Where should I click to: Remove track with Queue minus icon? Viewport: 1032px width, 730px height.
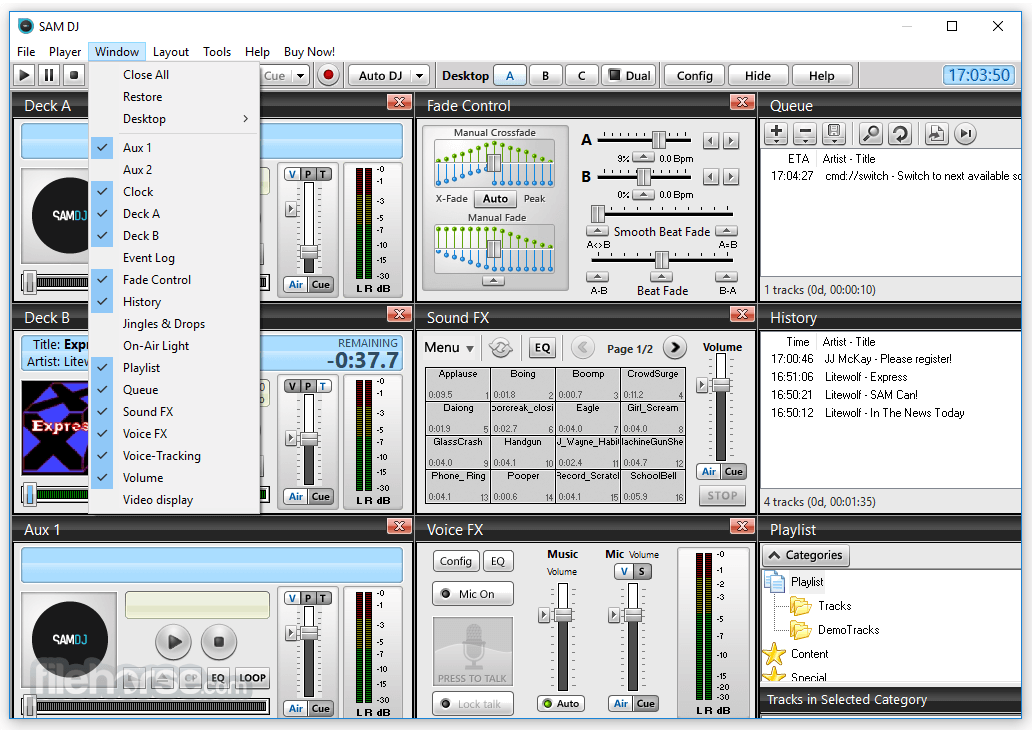tap(805, 134)
